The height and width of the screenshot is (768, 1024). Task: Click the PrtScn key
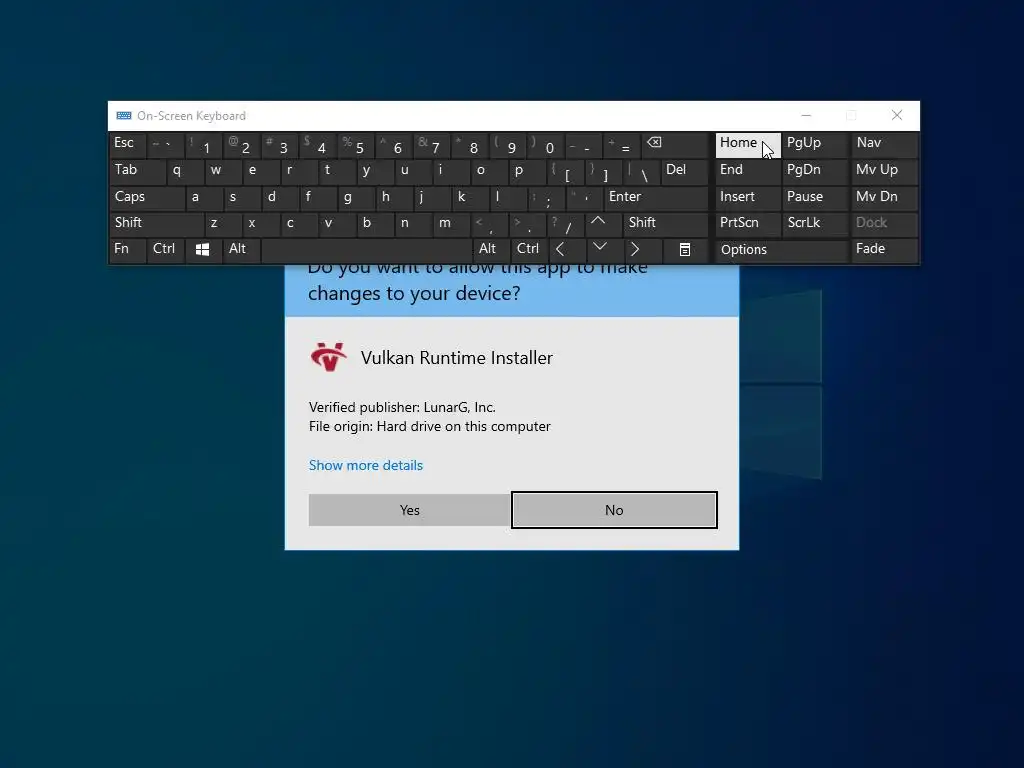point(748,223)
